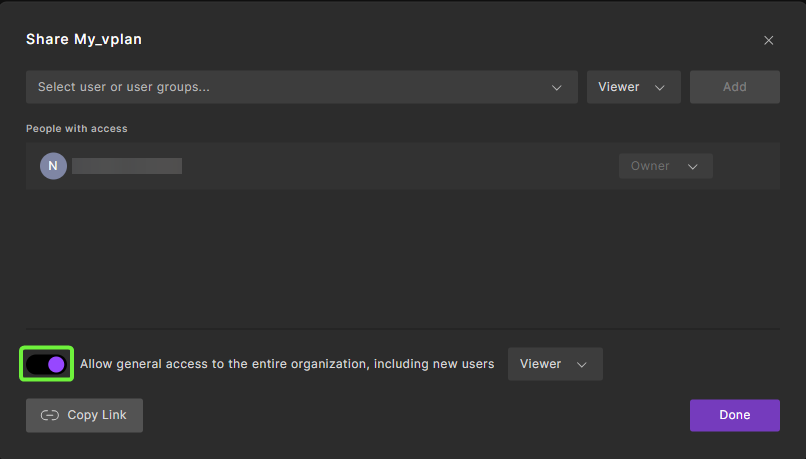Click the N user avatar
806x459 pixels.
53,166
